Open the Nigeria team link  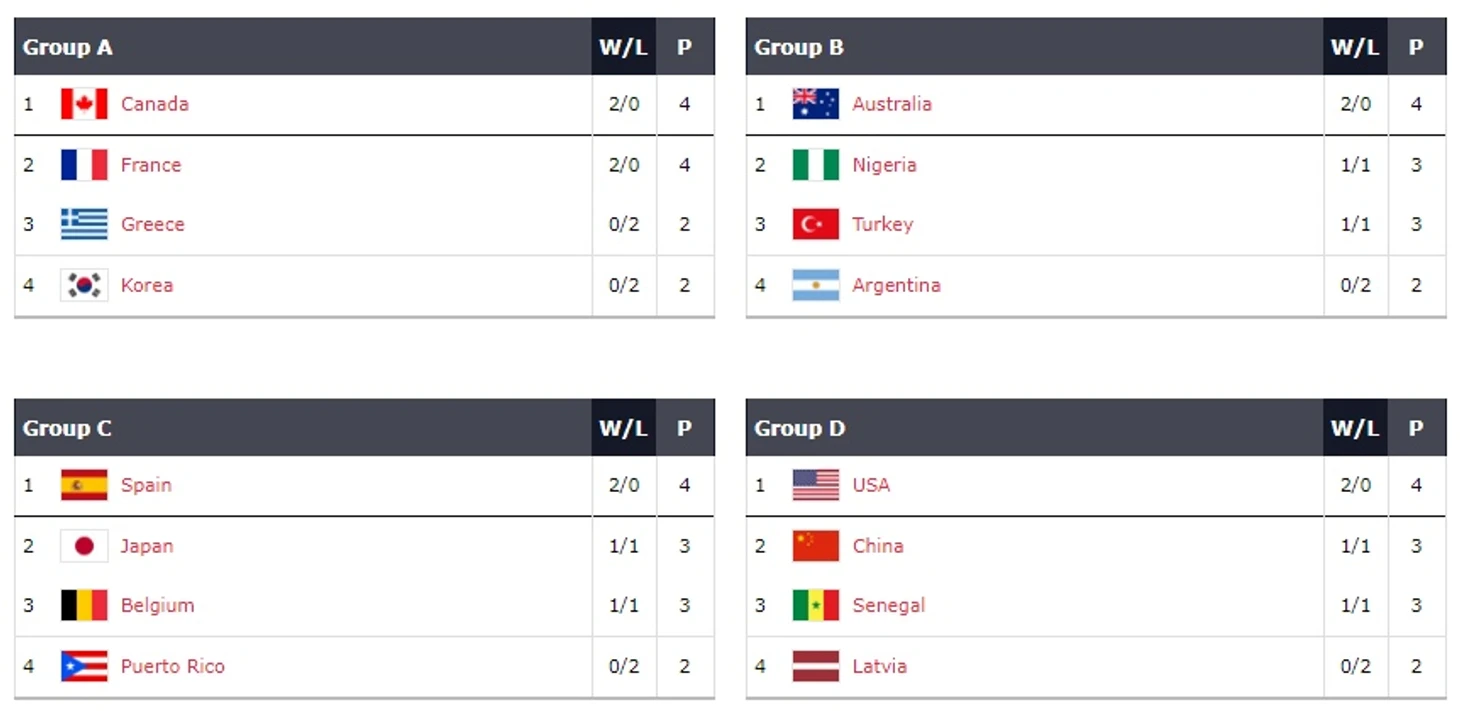tap(884, 165)
